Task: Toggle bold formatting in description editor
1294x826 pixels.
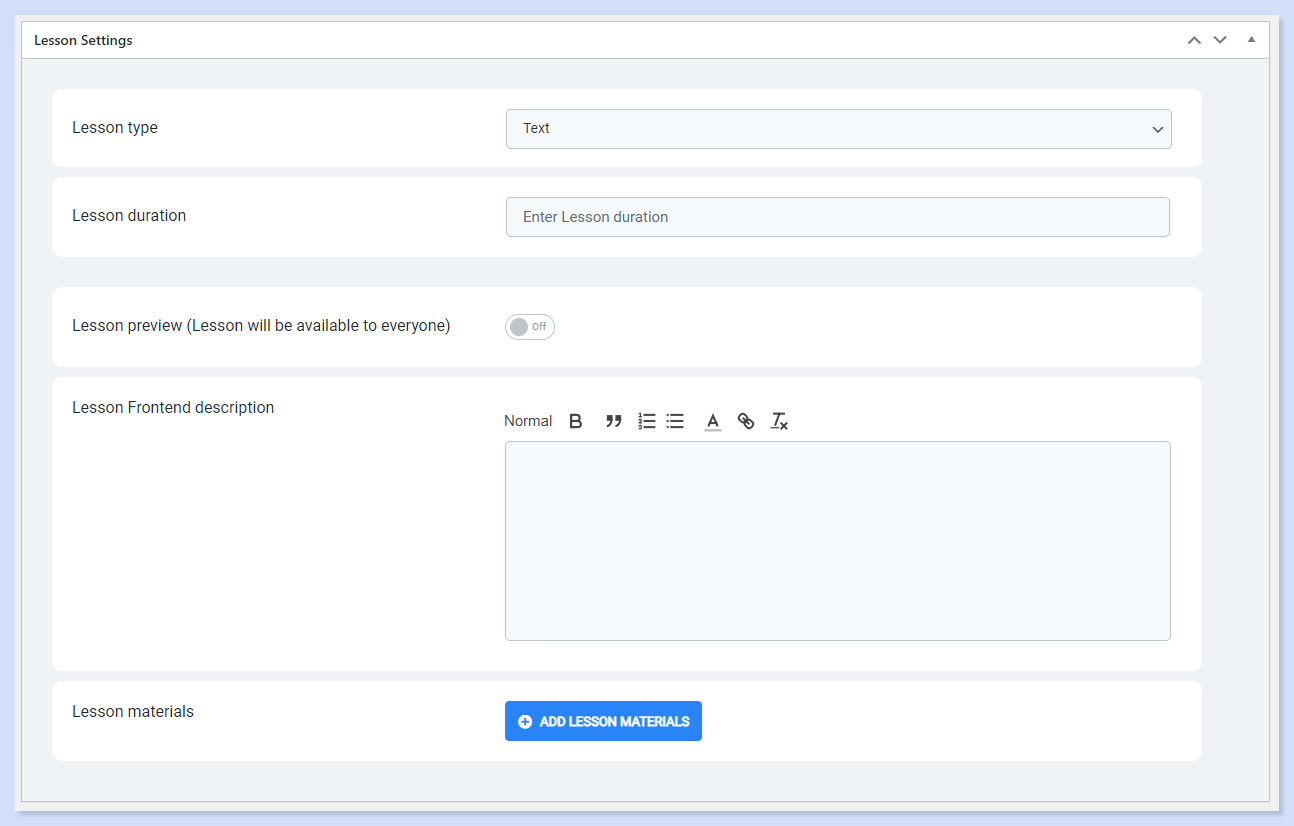Action: pyautogui.click(x=575, y=421)
